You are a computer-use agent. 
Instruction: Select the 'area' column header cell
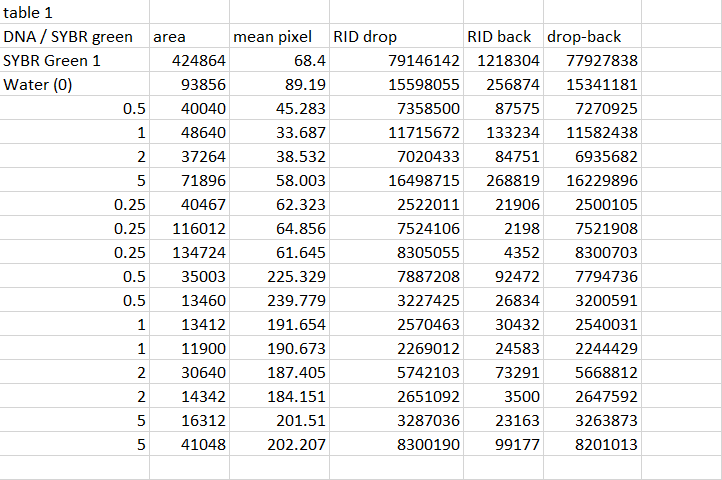pos(170,37)
